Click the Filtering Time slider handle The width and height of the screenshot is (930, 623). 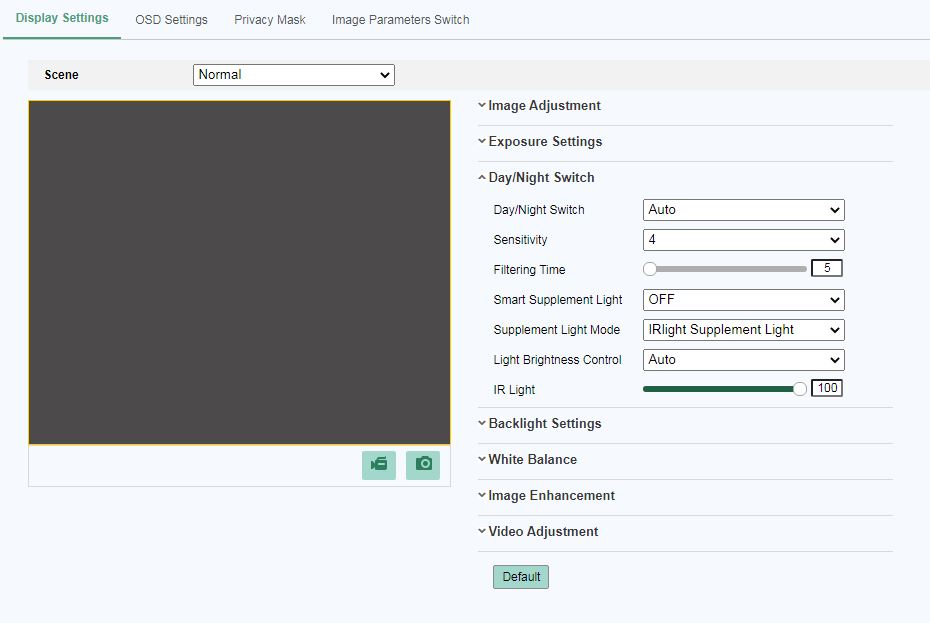click(650, 269)
